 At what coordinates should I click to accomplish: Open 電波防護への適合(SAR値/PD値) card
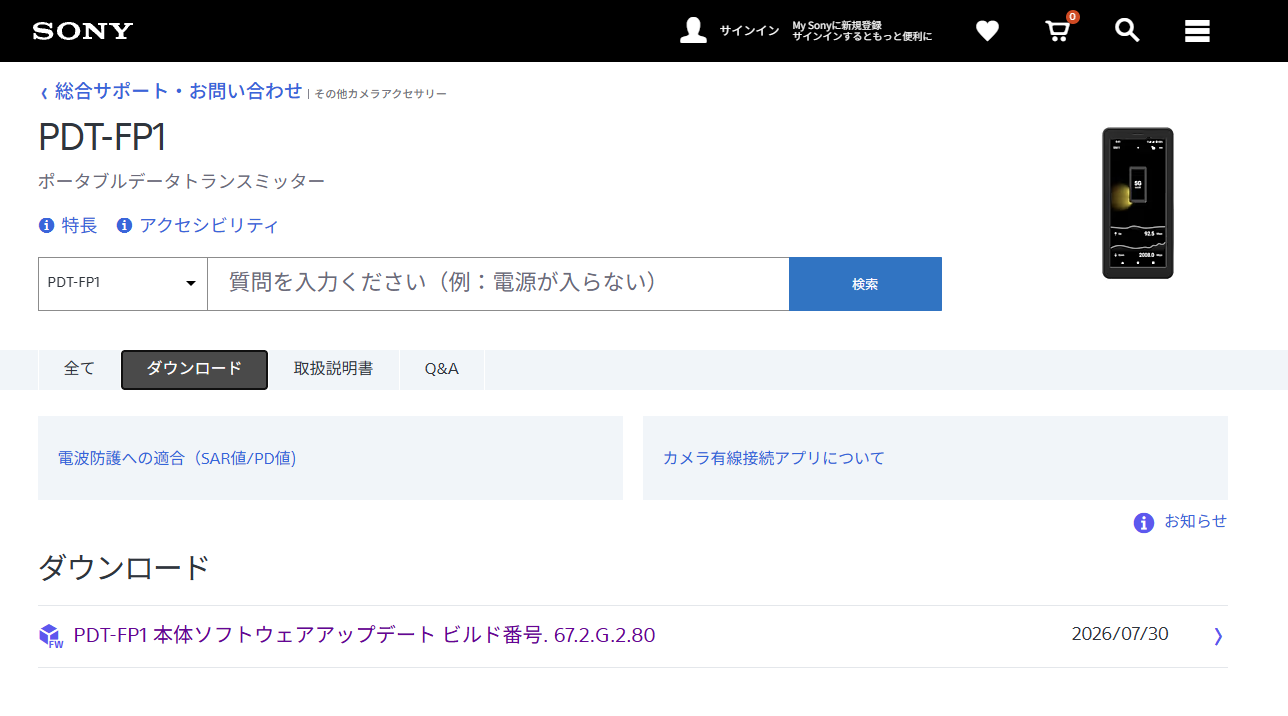[330, 458]
